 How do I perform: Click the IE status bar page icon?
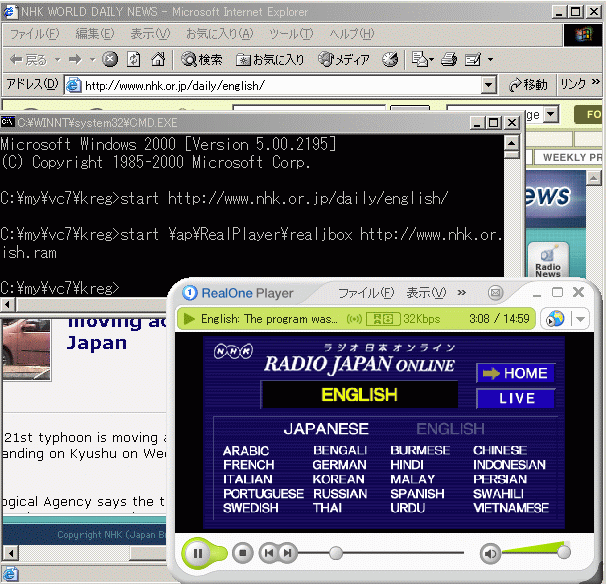coord(10,574)
